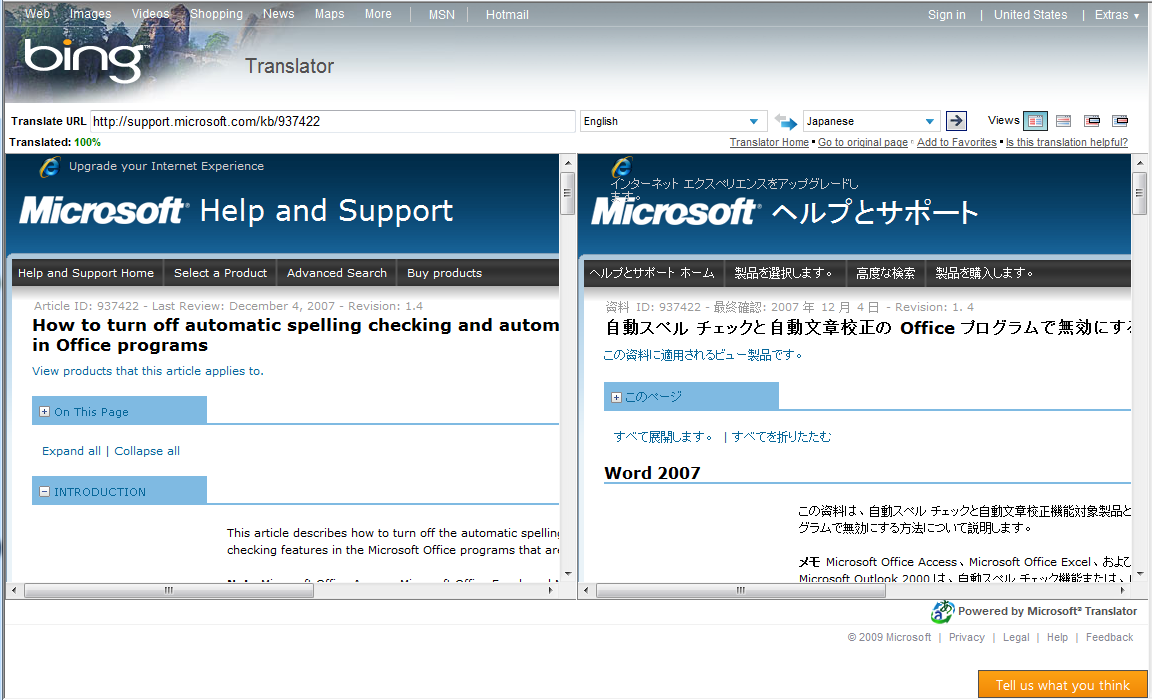Open the Images tab in top navigation
The height and width of the screenshot is (700, 1152).
(90, 14)
